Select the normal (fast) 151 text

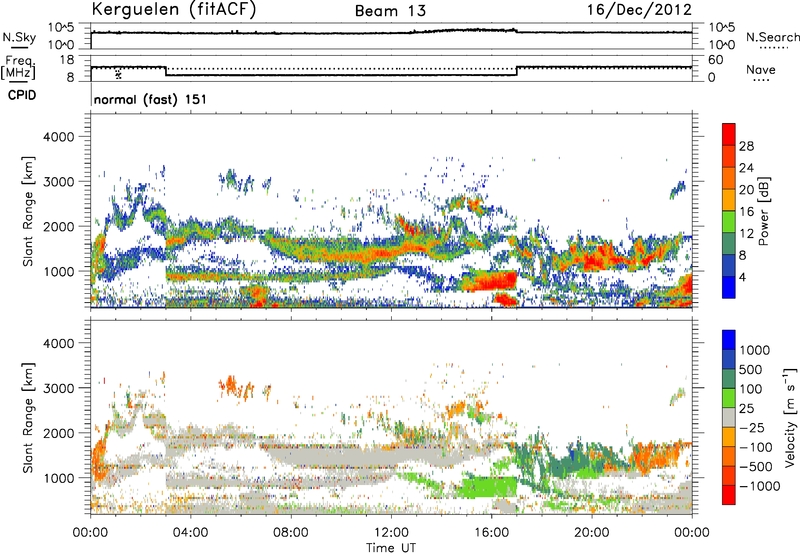(x=150, y=99)
